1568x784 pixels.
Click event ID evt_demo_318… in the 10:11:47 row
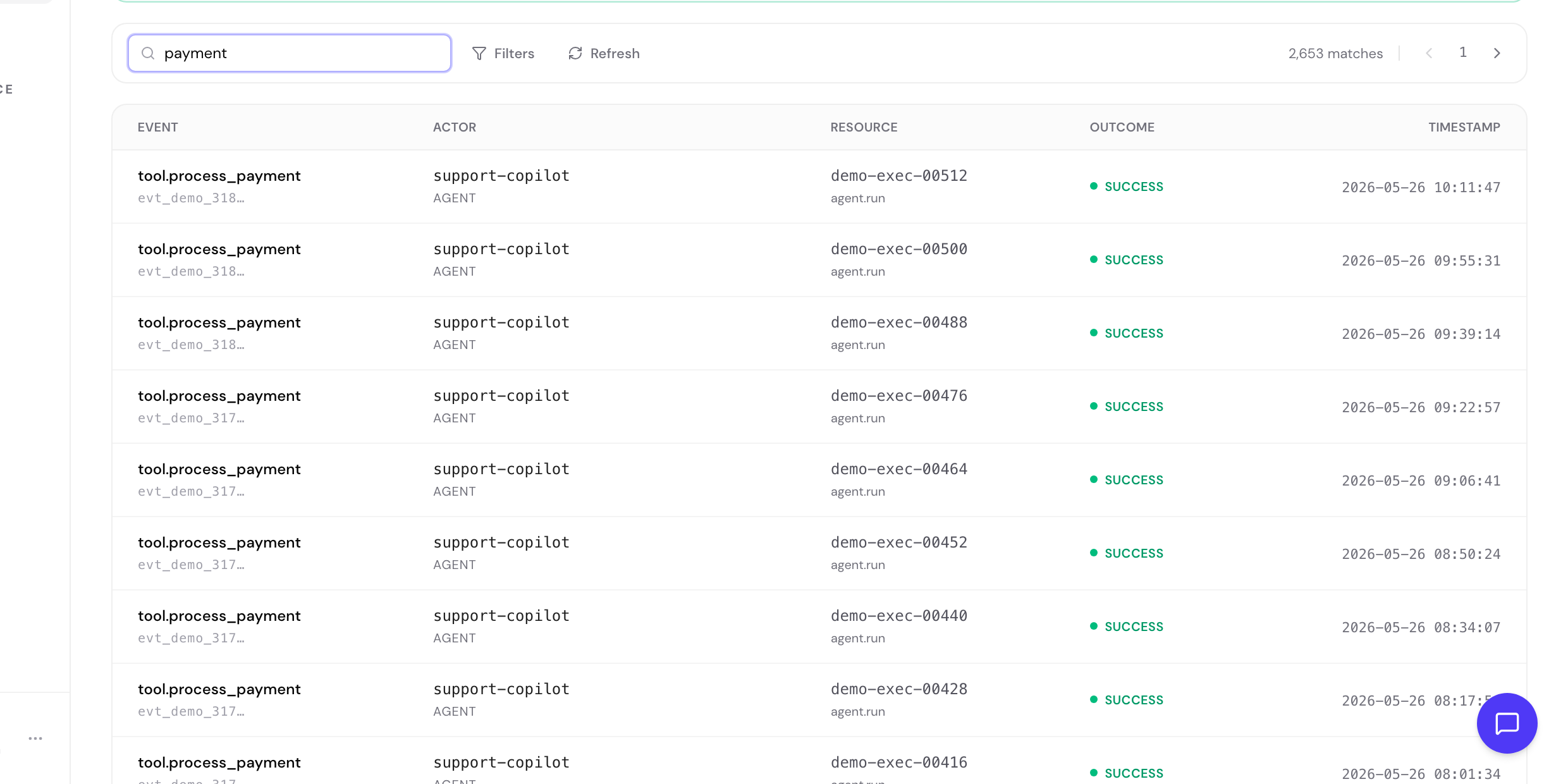coord(191,198)
